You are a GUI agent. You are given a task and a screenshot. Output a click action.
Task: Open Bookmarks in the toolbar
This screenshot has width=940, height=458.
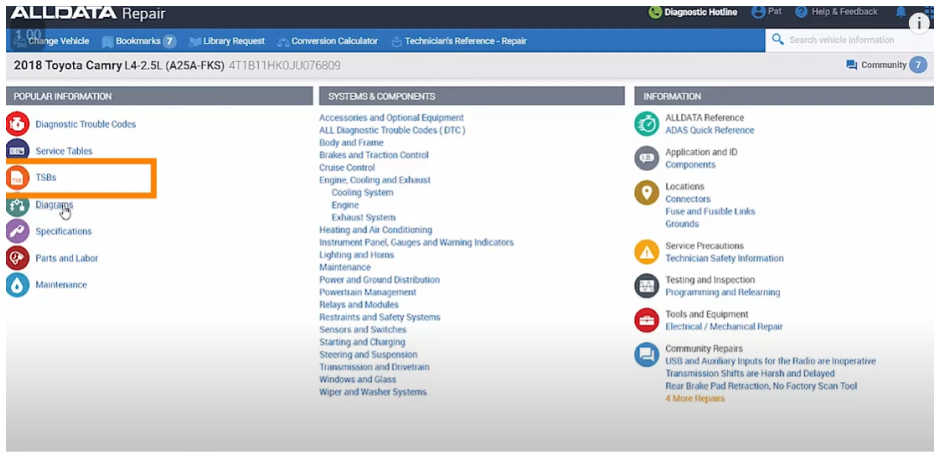pyautogui.click(x=131, y=41)
